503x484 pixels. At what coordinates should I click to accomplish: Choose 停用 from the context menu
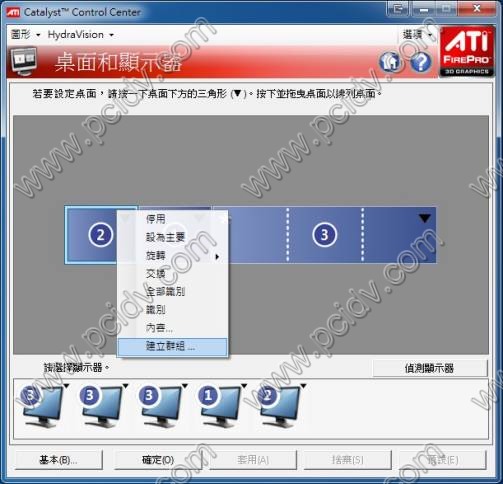[172, 219]
